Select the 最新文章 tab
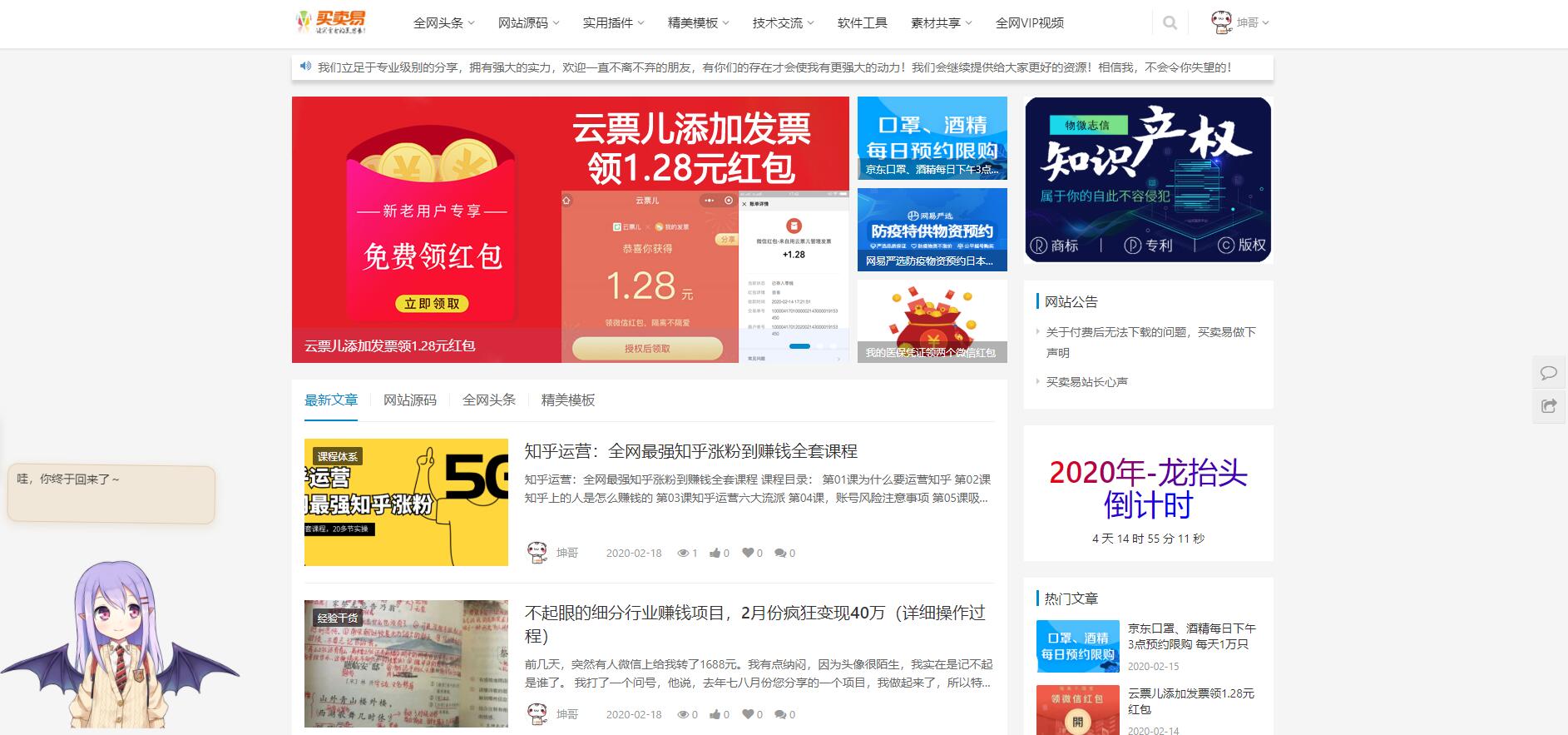 coord(331,400)
